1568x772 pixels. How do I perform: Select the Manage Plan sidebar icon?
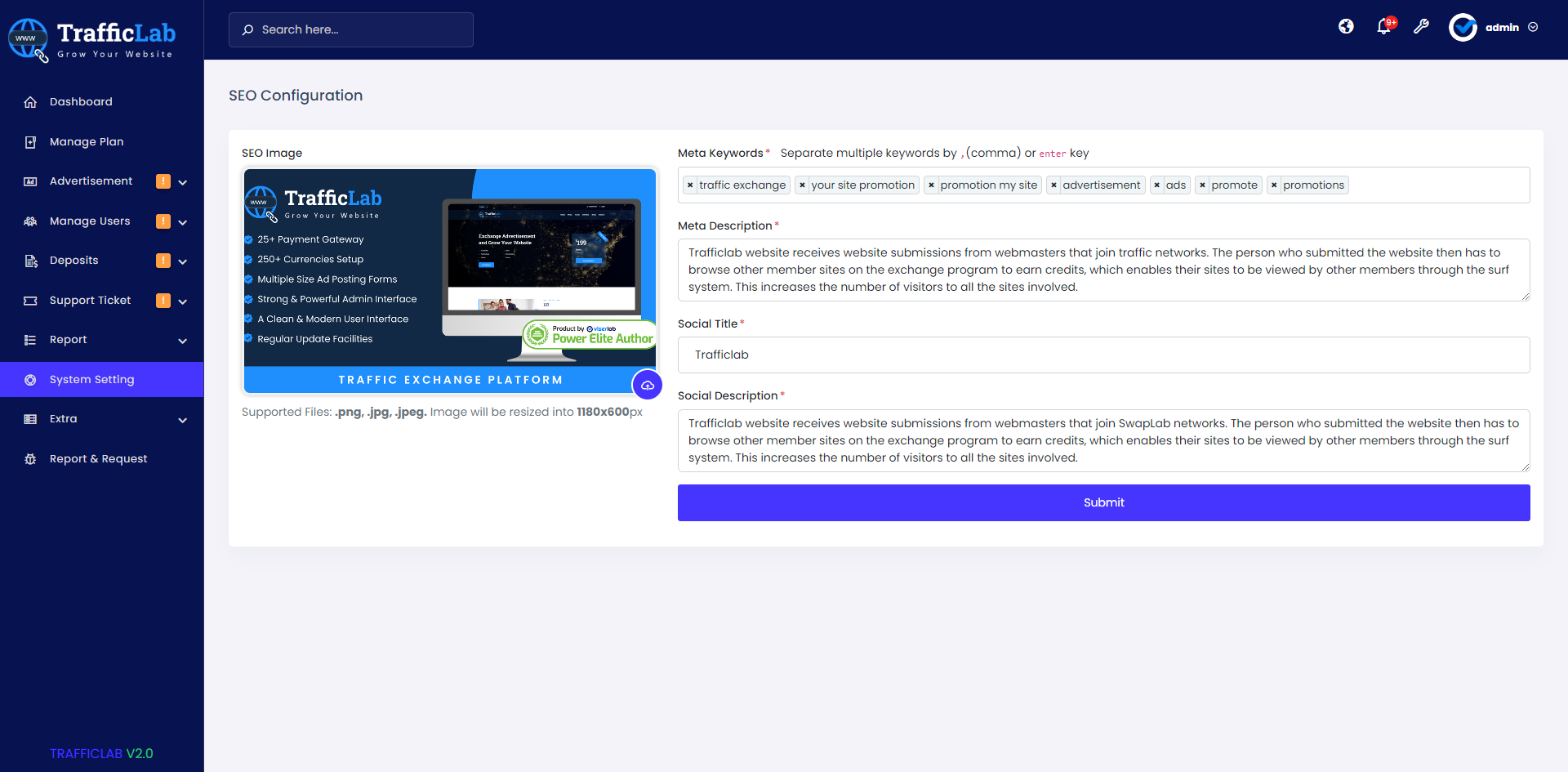[30, 141]
